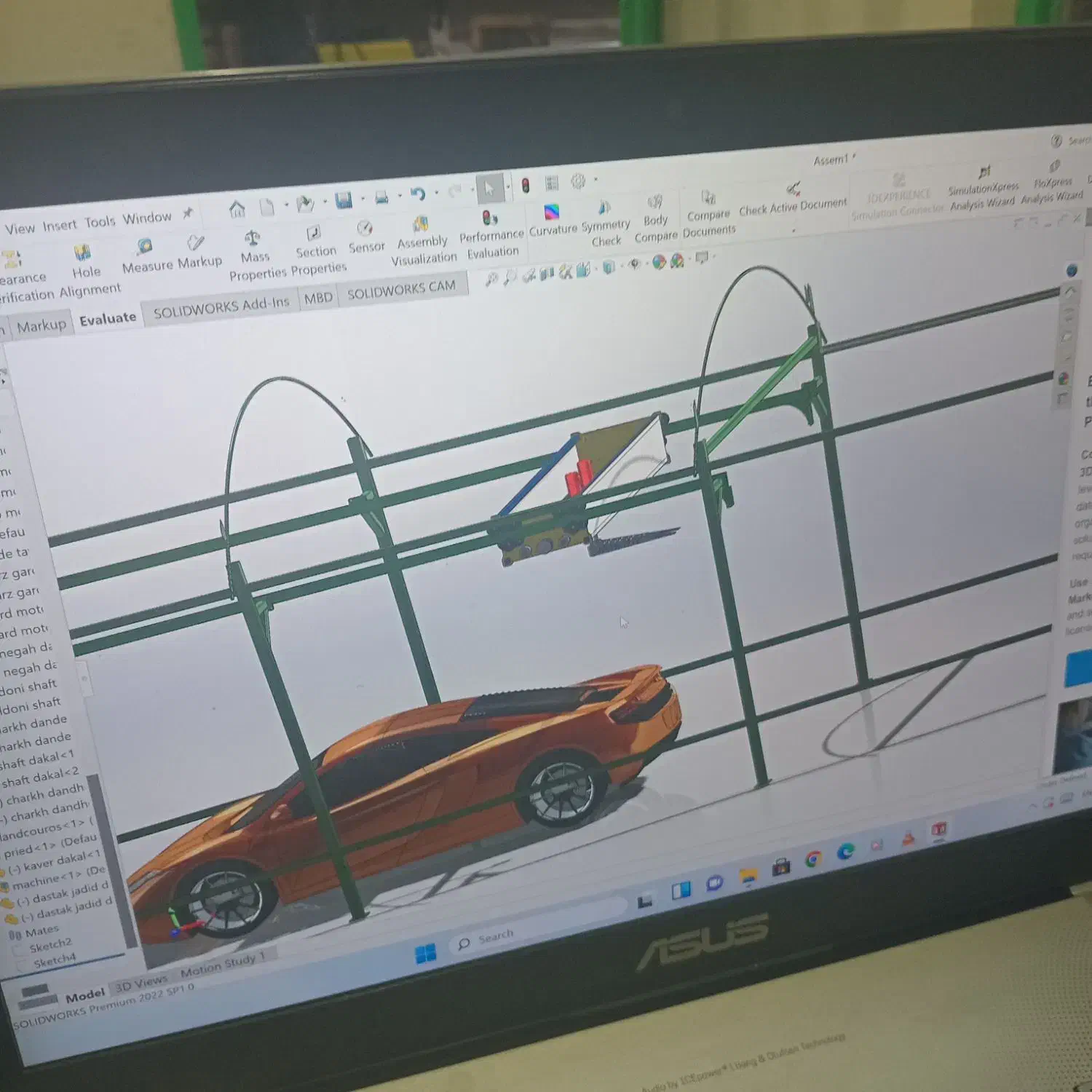Screen dimensions: 1092x1092
Task: Expand the Print dropdown arrow
Action: (399, 195)
